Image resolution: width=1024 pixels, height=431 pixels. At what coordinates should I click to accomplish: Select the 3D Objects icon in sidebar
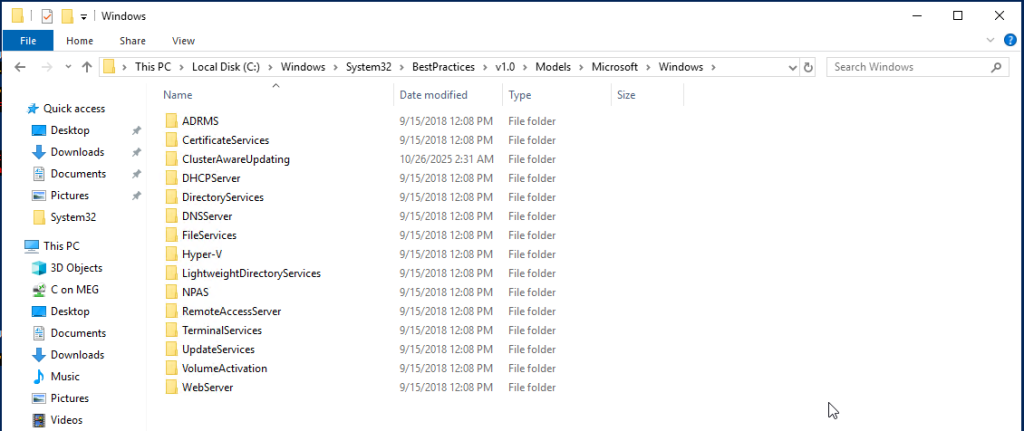click(x=39, y=268)
